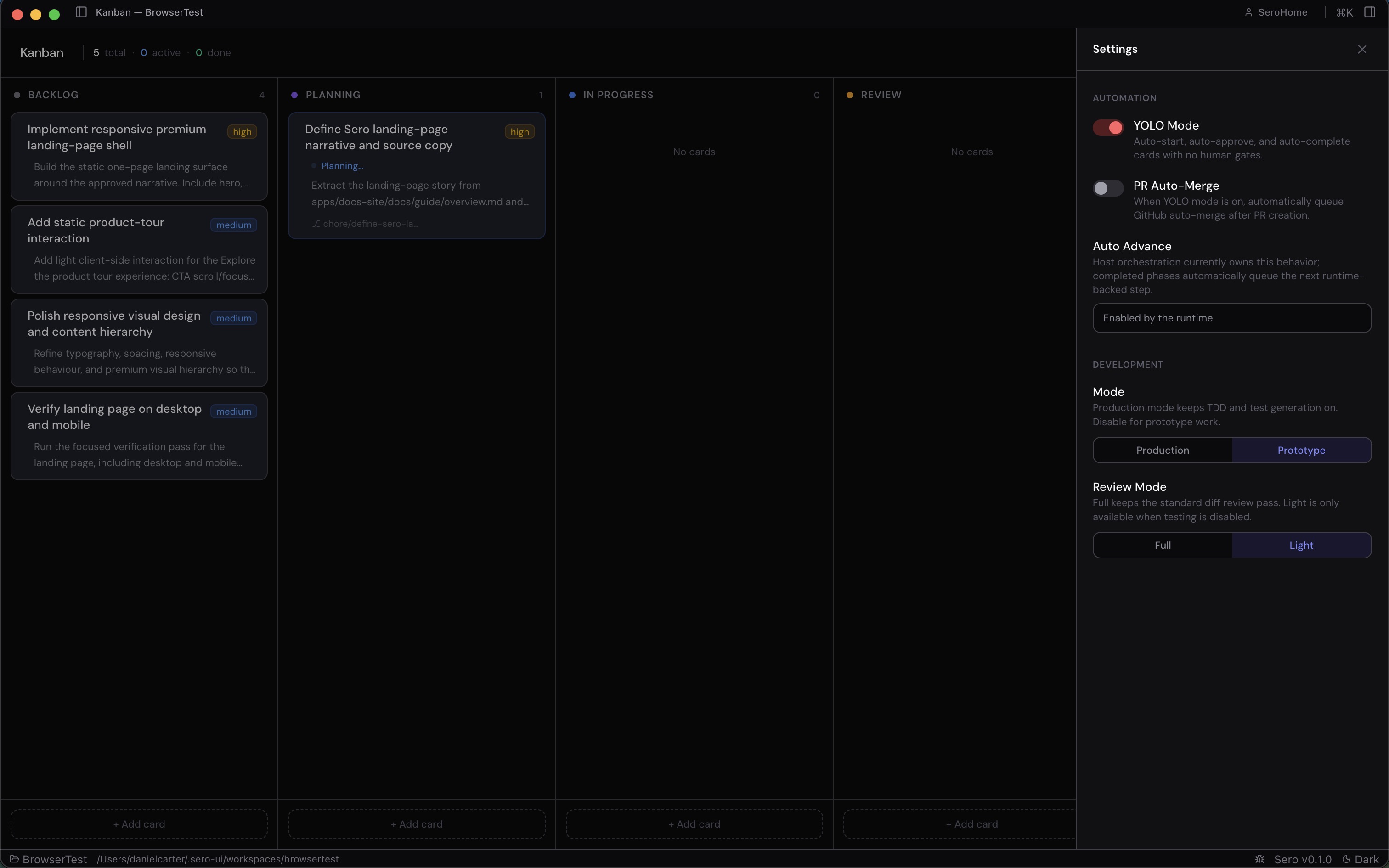Viewport: 1389px width, 868px height.
Task: Close the Settings panel
Action: point(1362,49)
